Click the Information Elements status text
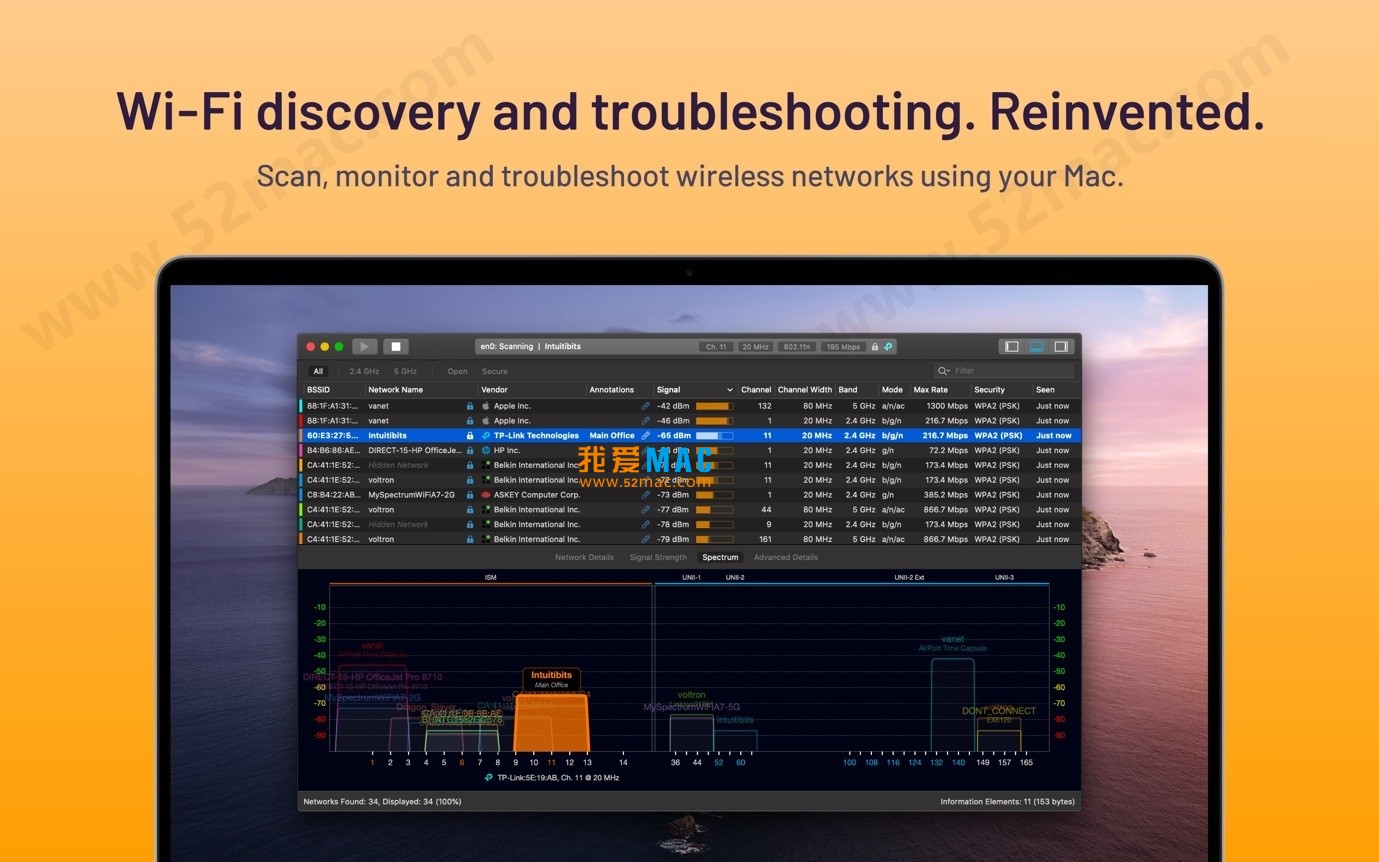The width and height of the screenshot is (1379, 862). point(1008,802)
